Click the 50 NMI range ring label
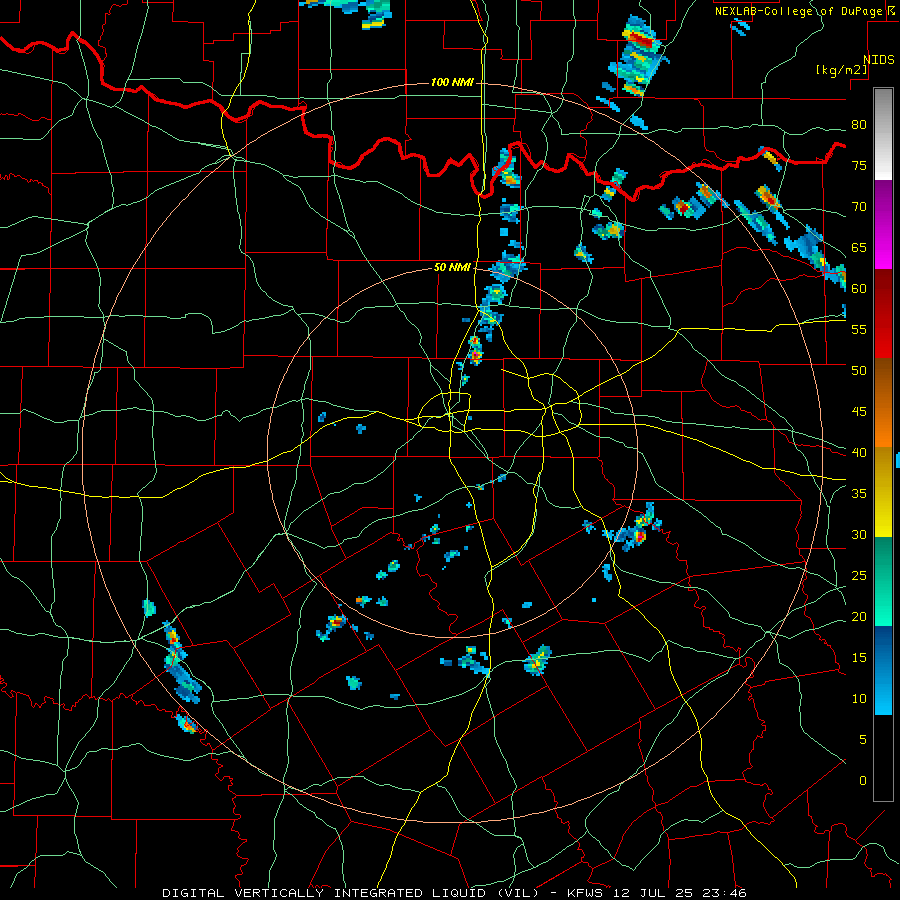This screenshot has width=900, height=900. tap(452, 267)
